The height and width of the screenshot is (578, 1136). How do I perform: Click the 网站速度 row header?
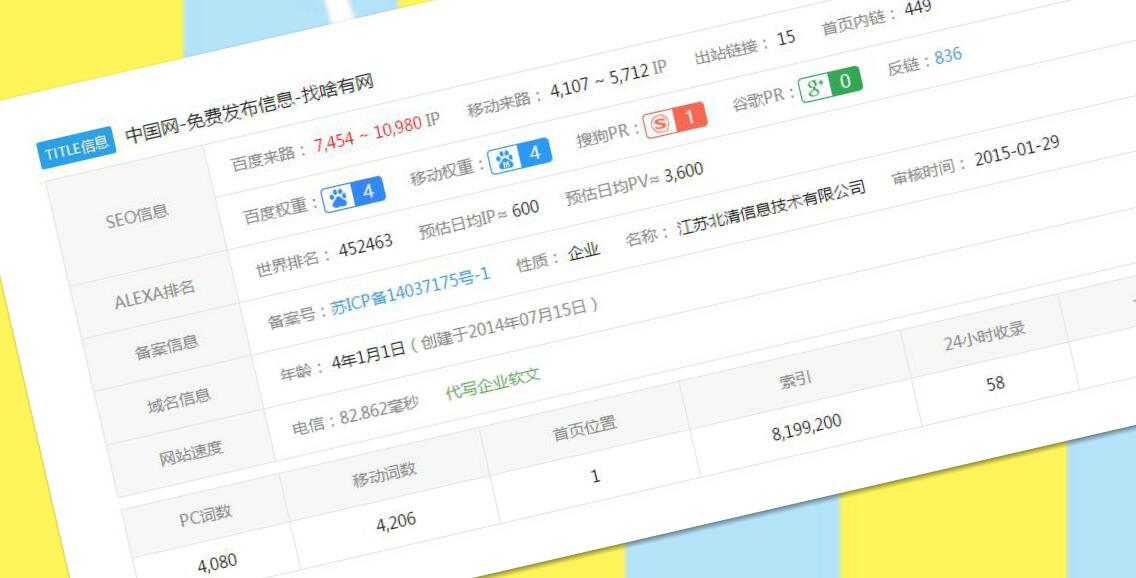(x=191, y=453)
